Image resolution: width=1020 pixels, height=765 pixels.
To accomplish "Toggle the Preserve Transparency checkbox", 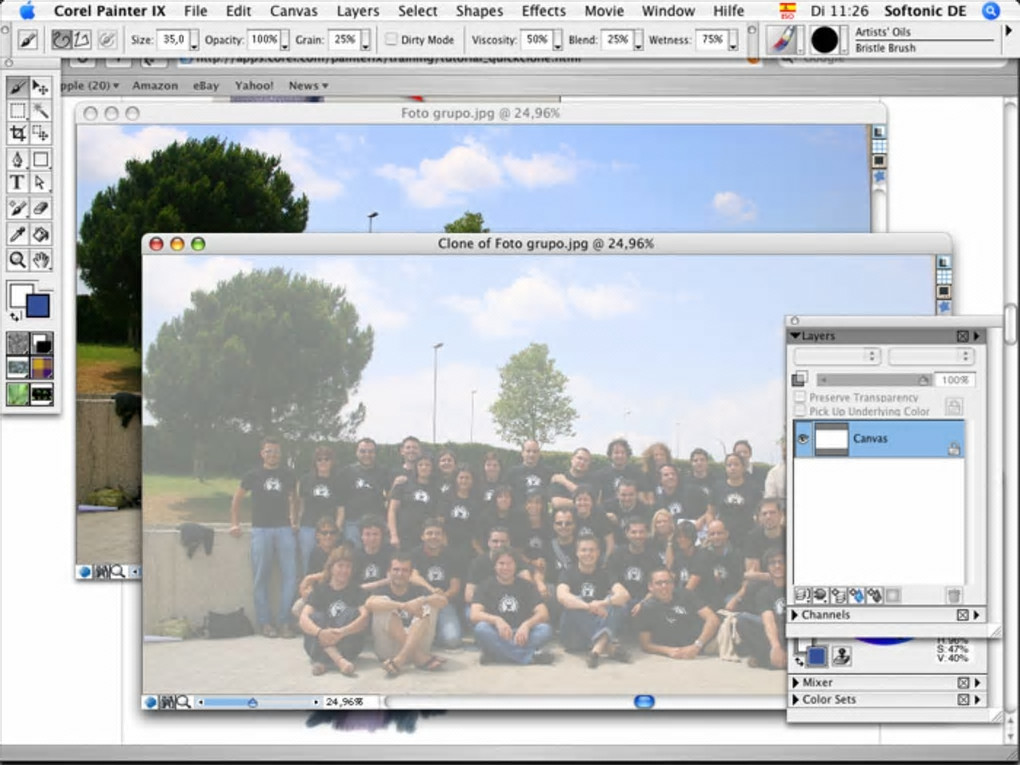I will pyautogui.click(x=800, y=397).
